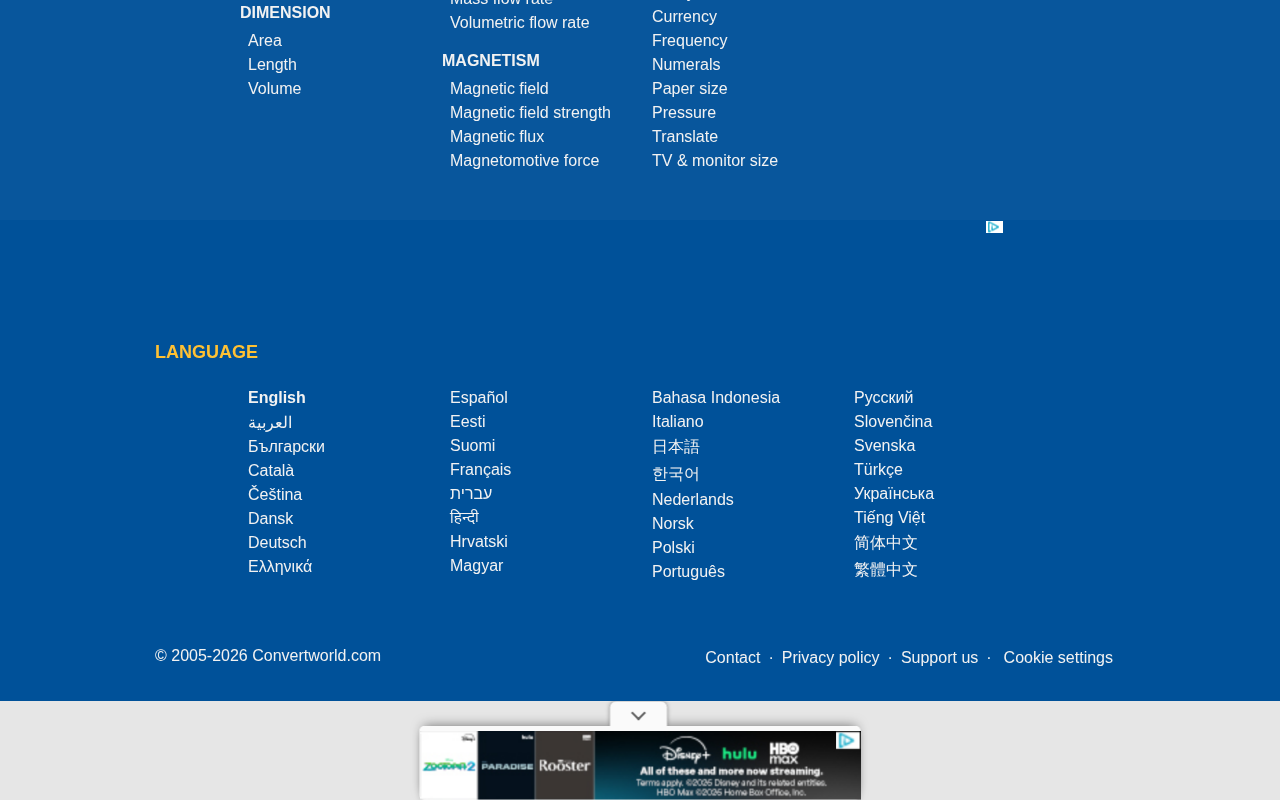Go to the Area converter
1280x800 pixels.
[x=265, y=41]
